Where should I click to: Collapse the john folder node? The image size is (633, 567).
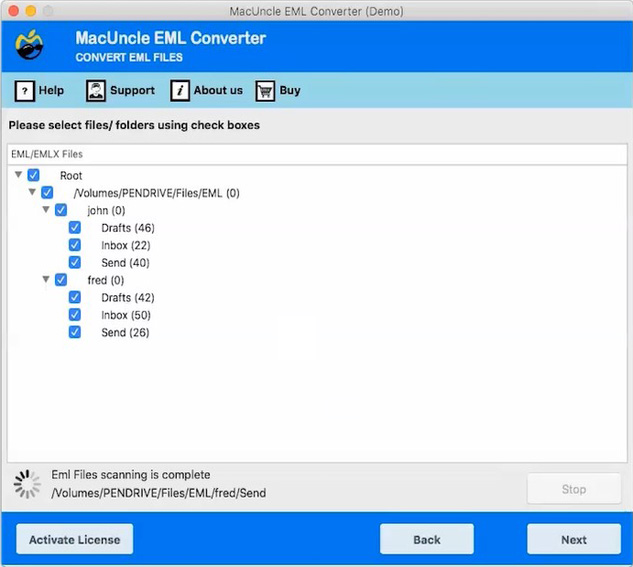click(46, 209)
